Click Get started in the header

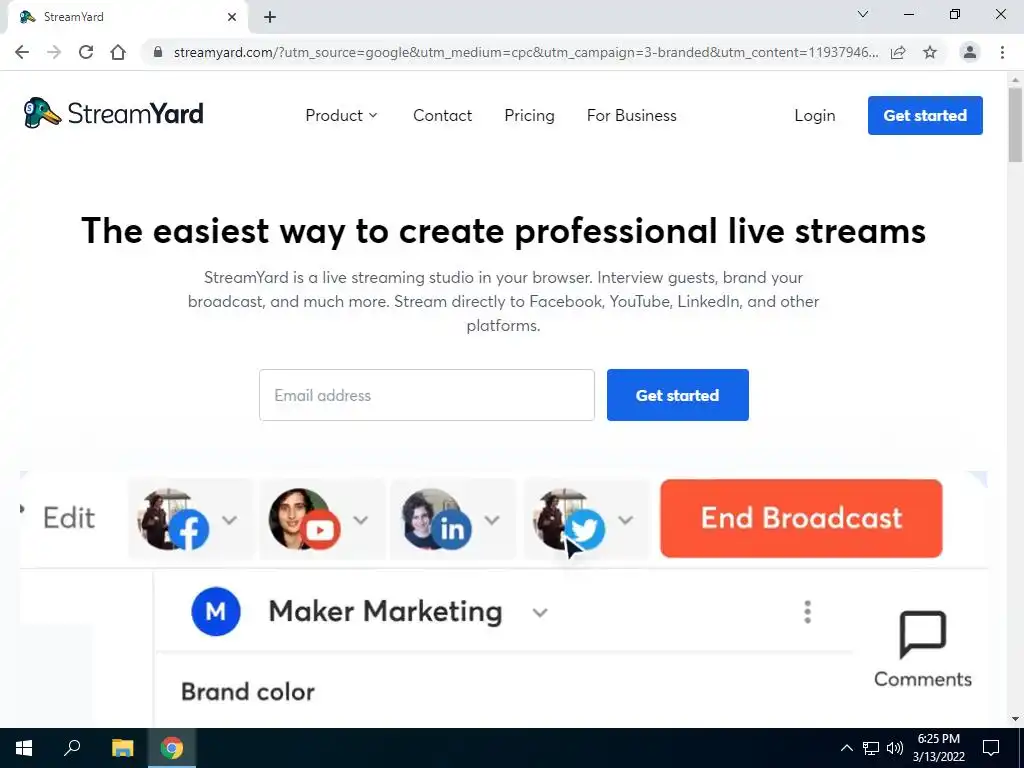(x=925, y=116)
